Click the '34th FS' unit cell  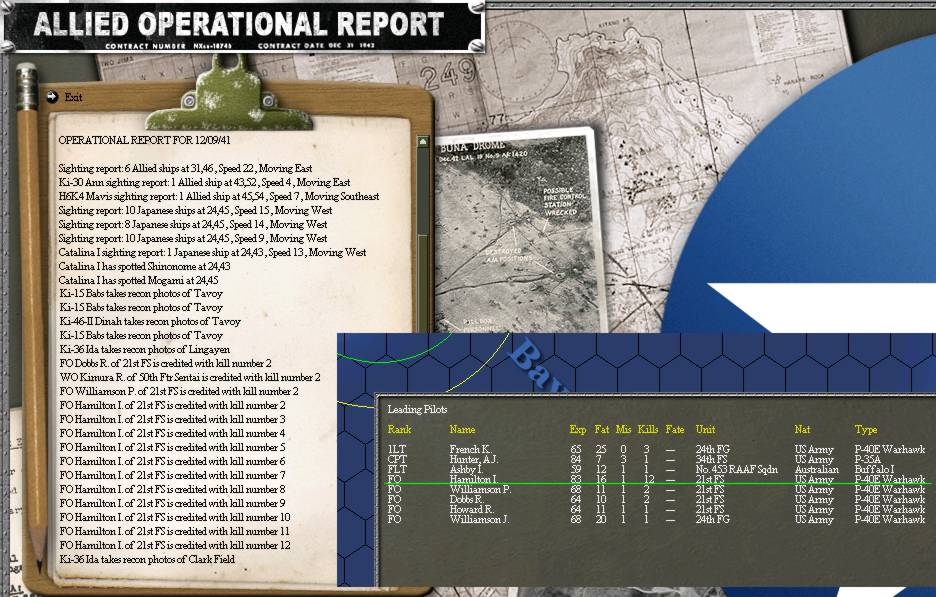[711, 460]
